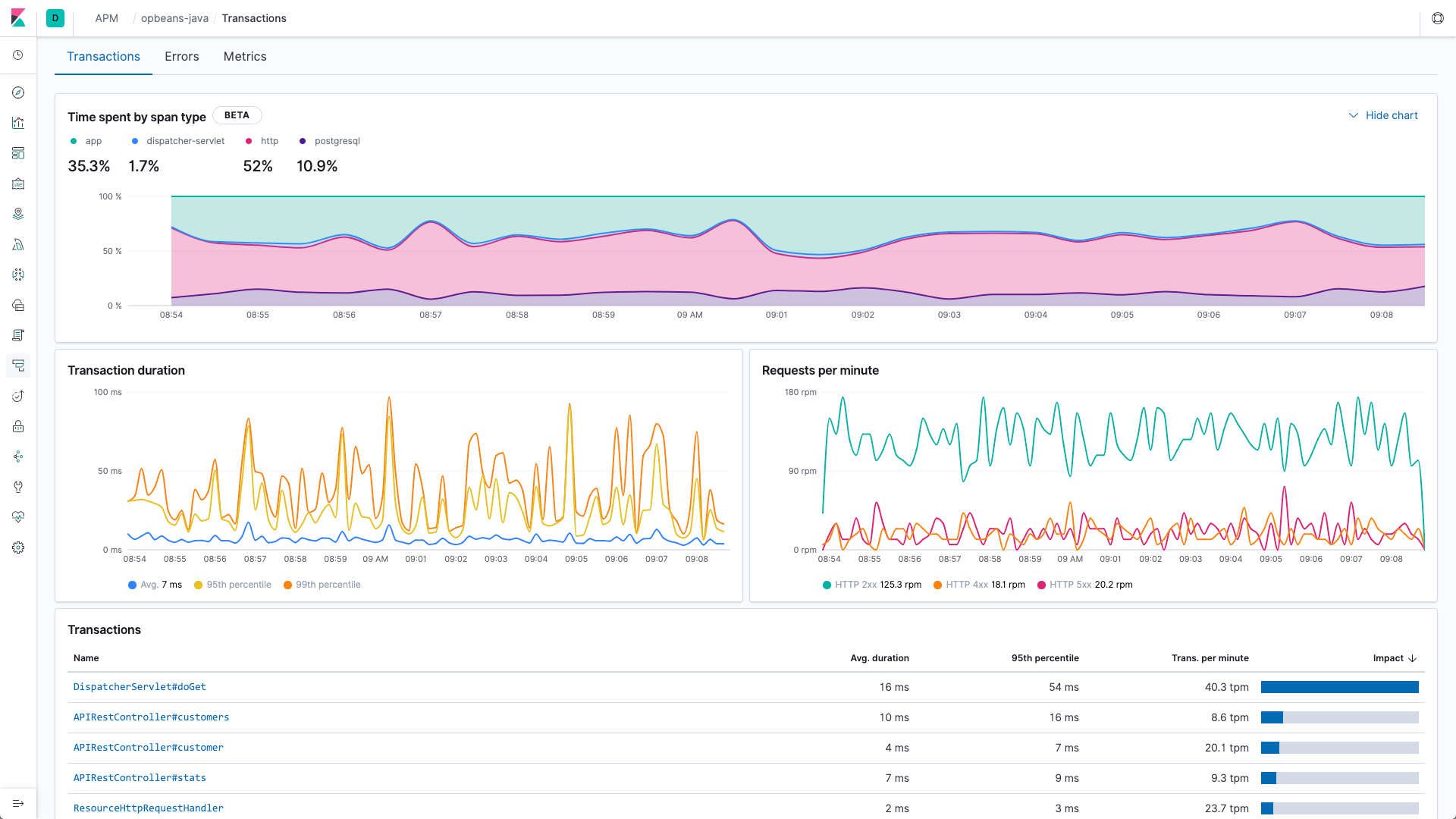1456x819 pixels.
Task: Sort table by Avg. duration column
Action: click(880, 658)
